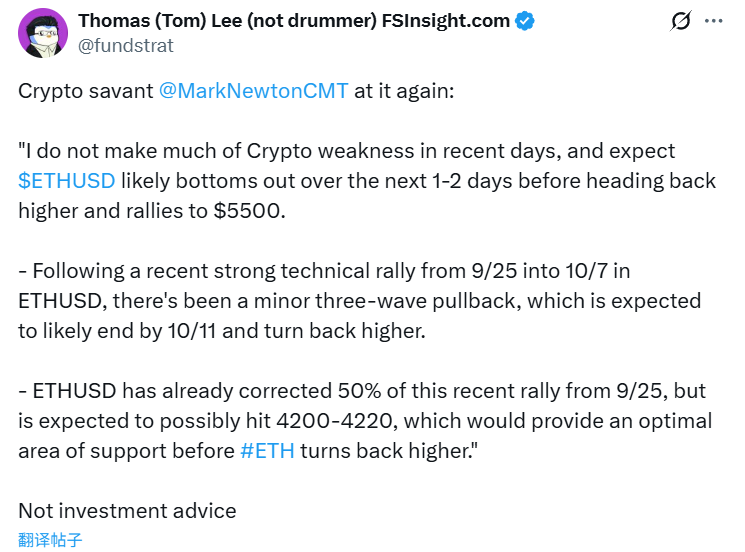Click the Grok icon beside the tweet header
The width and height of the screenshot is (745, 552).
click(x=681, y=21)
